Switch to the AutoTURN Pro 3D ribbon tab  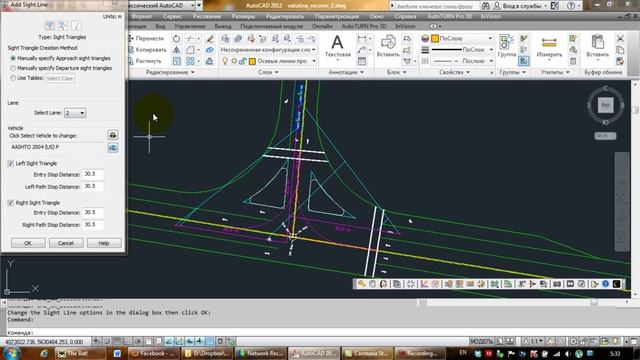pyautogui.click(x=364, y=26)
